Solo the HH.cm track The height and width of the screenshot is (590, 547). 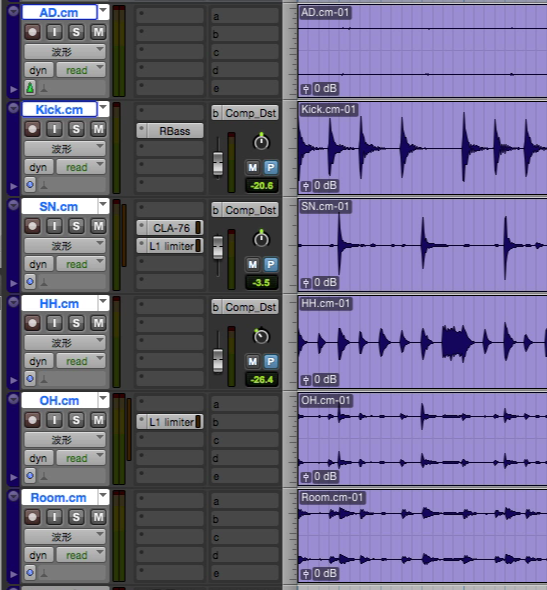tap(76, 323)
